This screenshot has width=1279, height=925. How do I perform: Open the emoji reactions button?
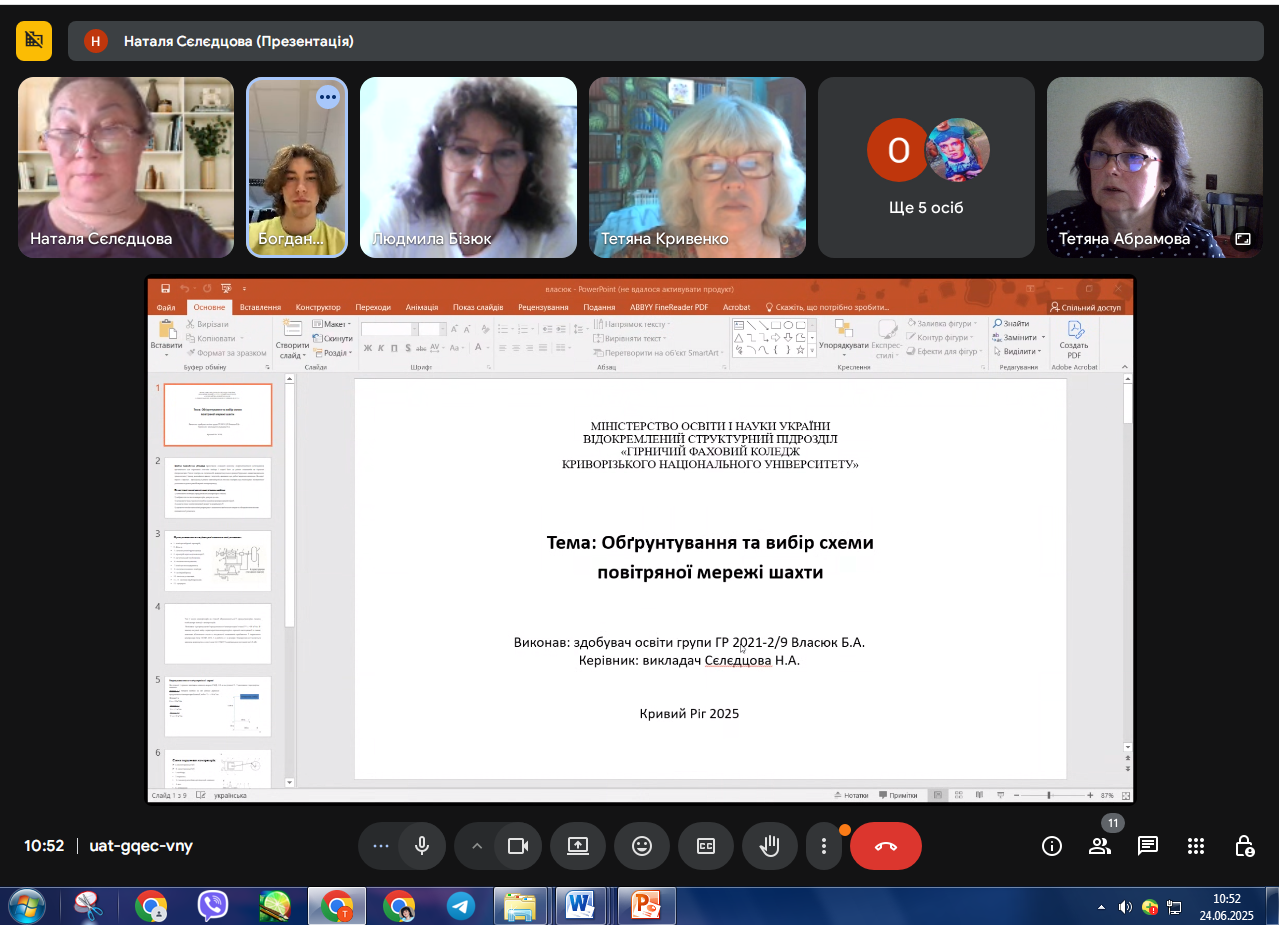click(642, 846)
